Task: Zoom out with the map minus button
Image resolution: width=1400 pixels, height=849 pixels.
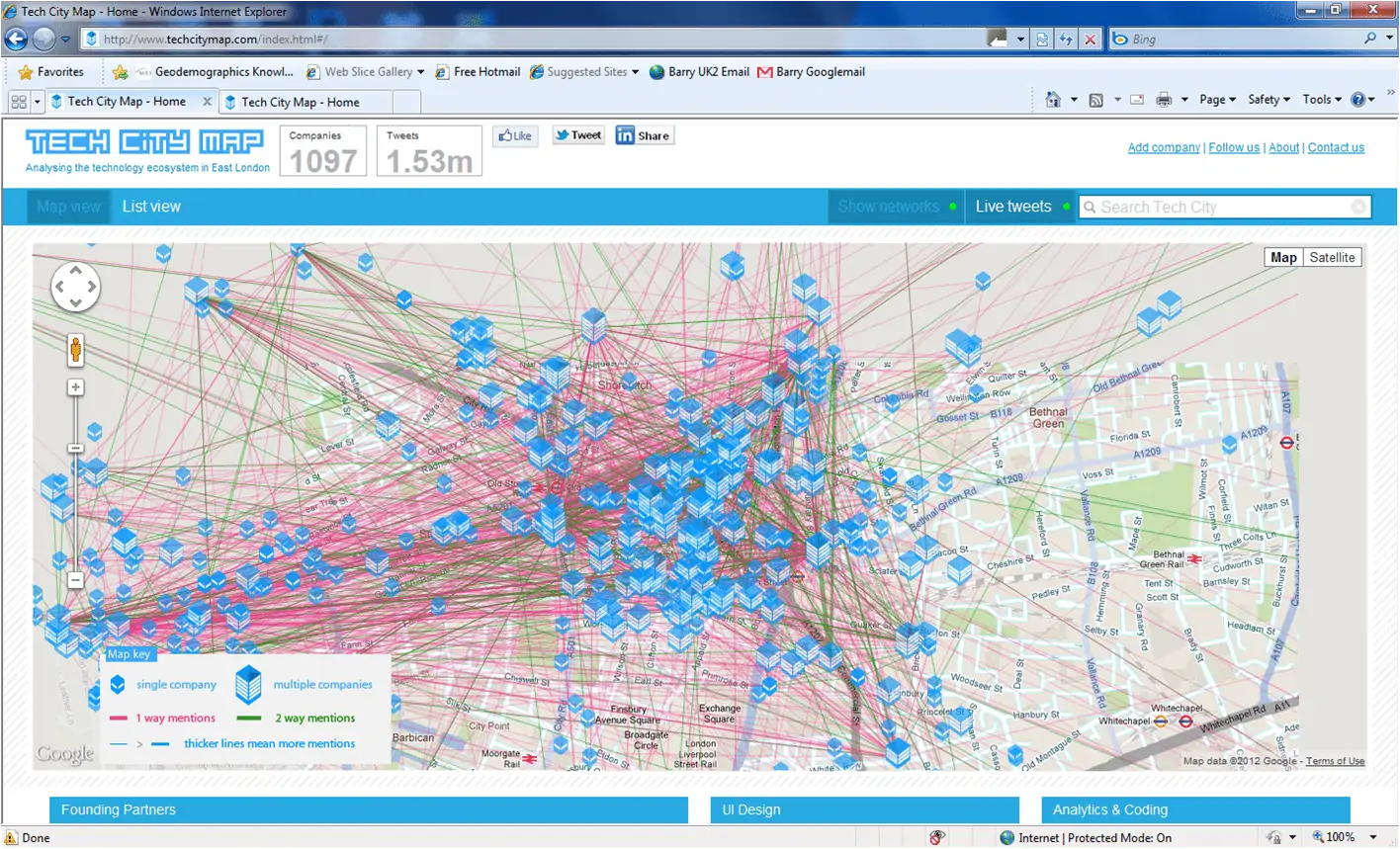Action: tap(75, 579)
